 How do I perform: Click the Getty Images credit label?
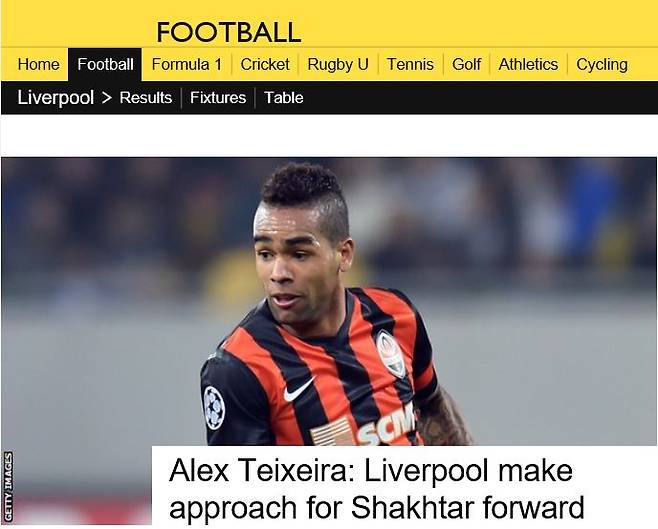(8, 487)
